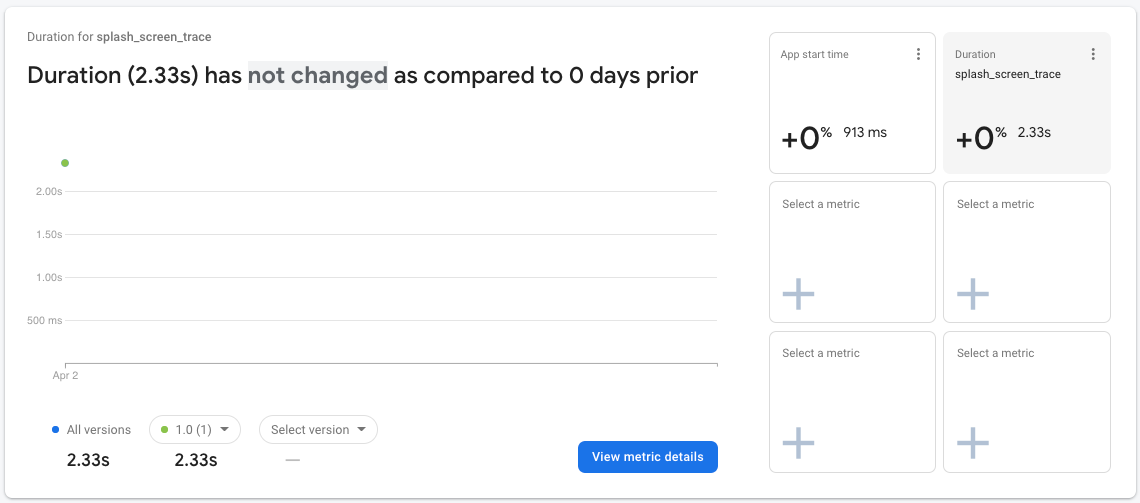
Task: Click the View metric details button
Action: point(647,457)
